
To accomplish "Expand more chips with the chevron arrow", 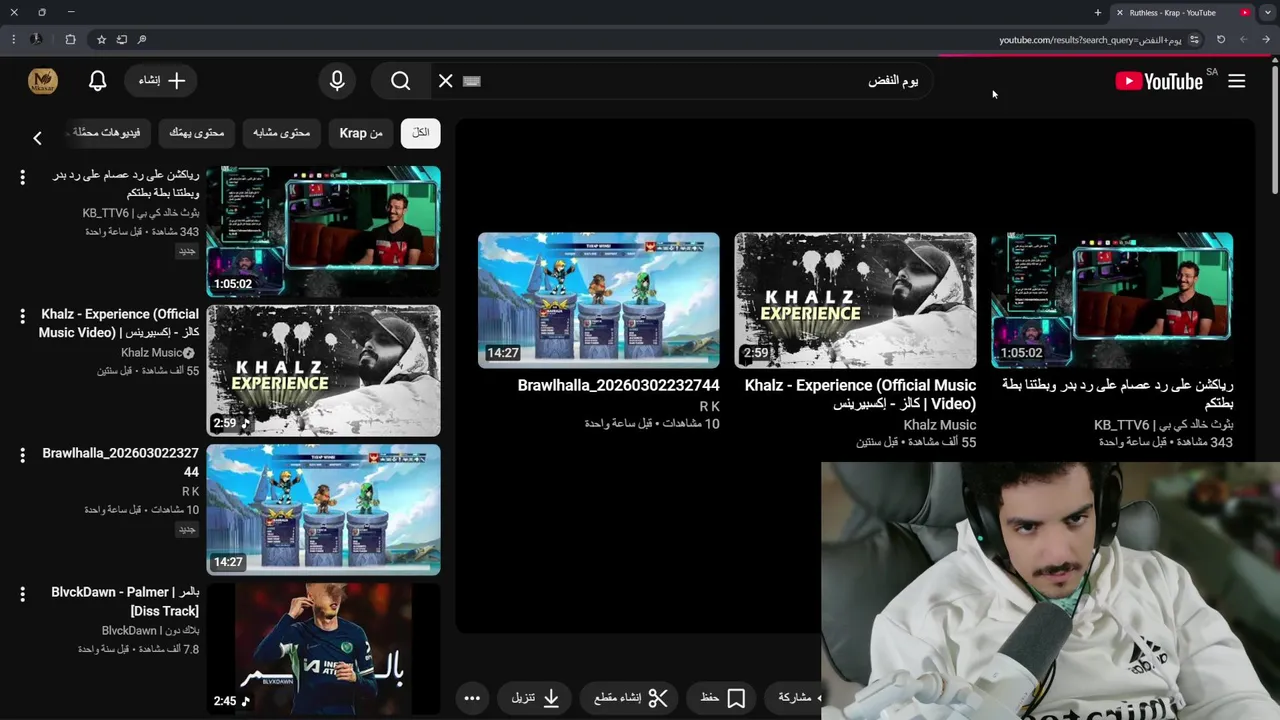I will [x=37, y=138].
